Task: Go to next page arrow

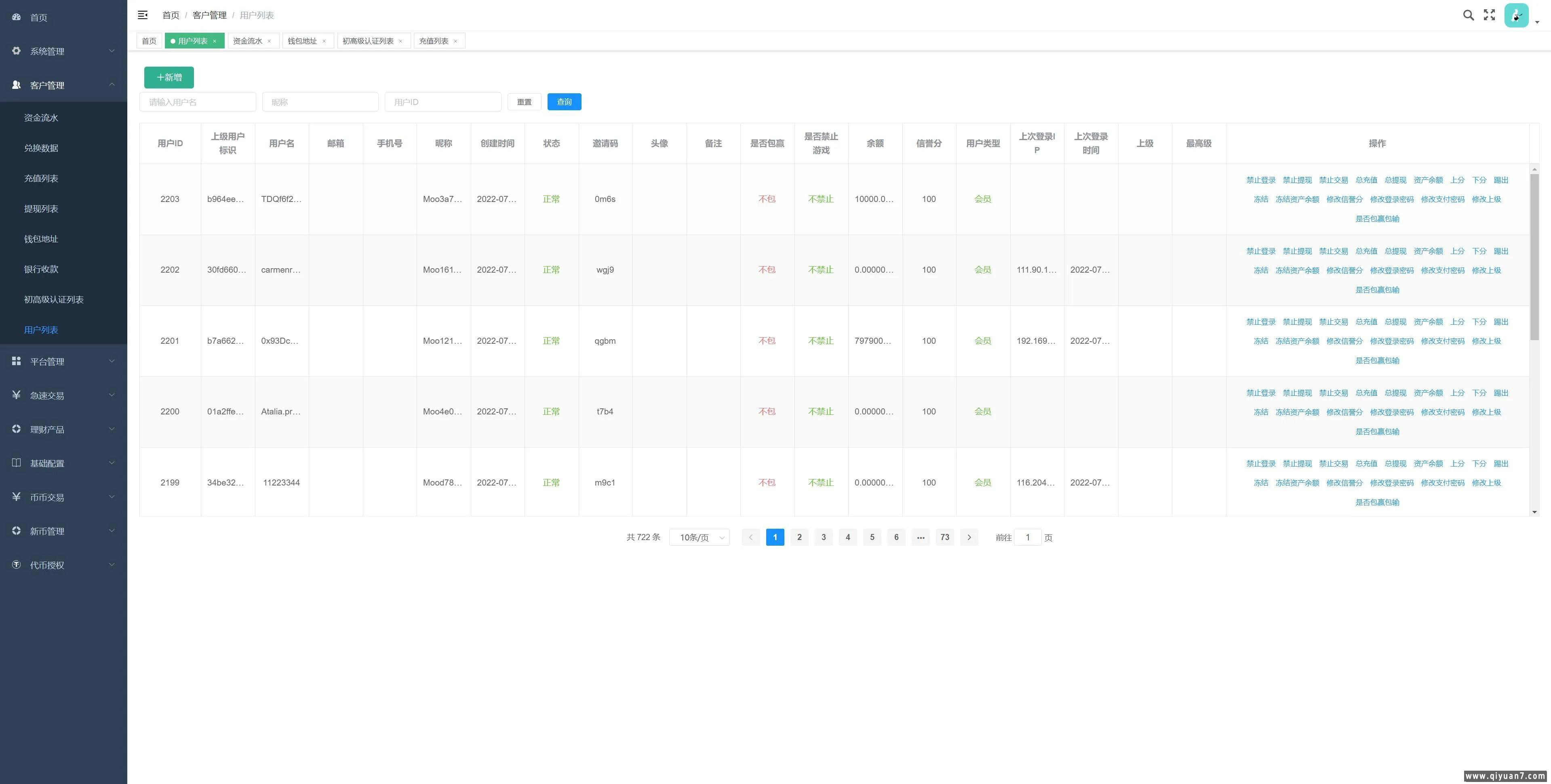Action: tap(969, 537)
